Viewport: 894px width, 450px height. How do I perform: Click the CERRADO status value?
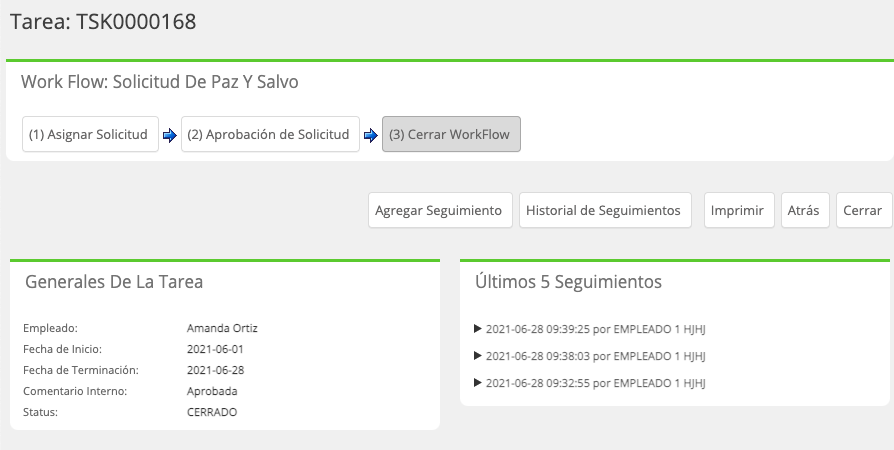pos(212,412)
